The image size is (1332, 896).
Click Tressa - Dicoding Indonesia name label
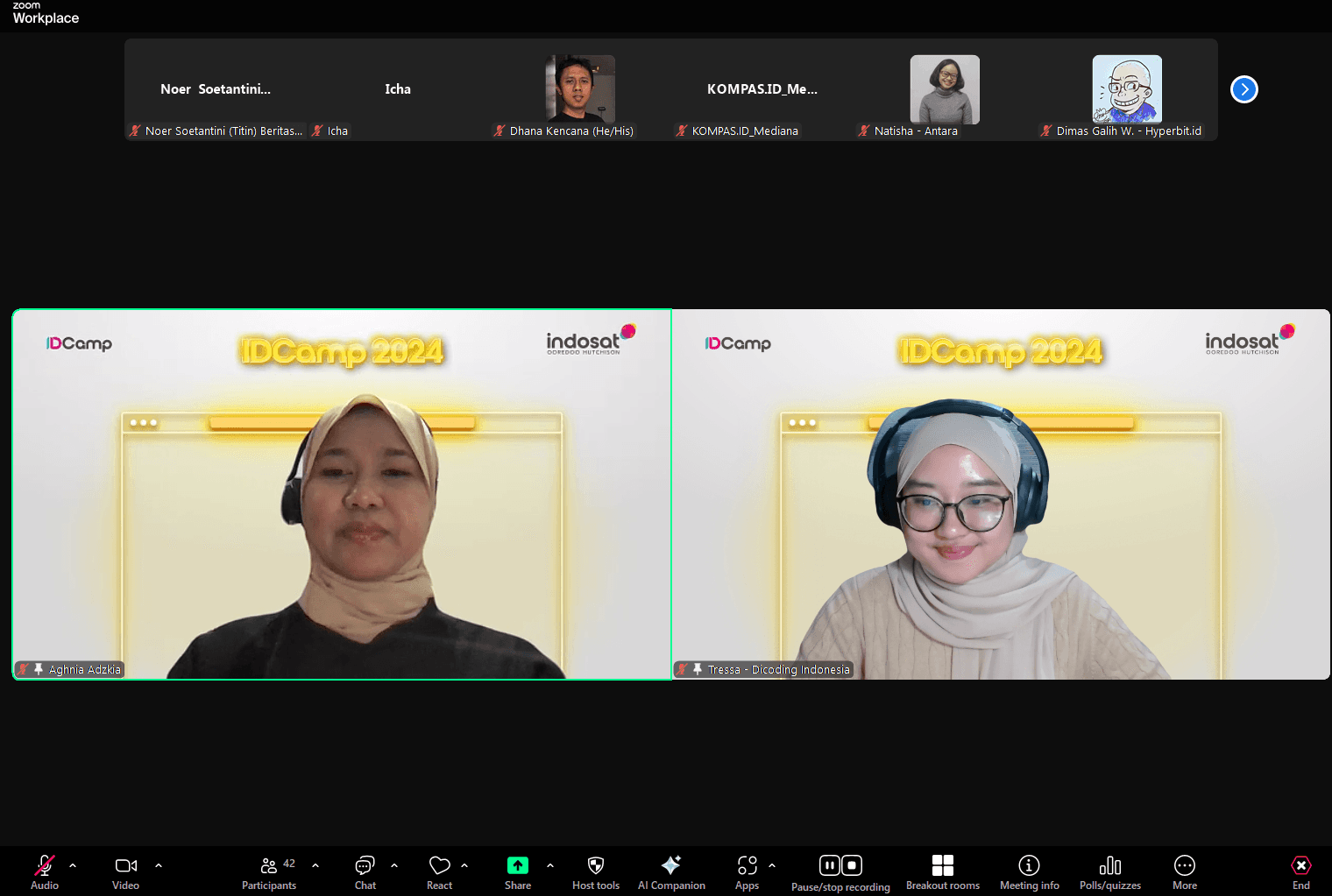tap(778, 670)
